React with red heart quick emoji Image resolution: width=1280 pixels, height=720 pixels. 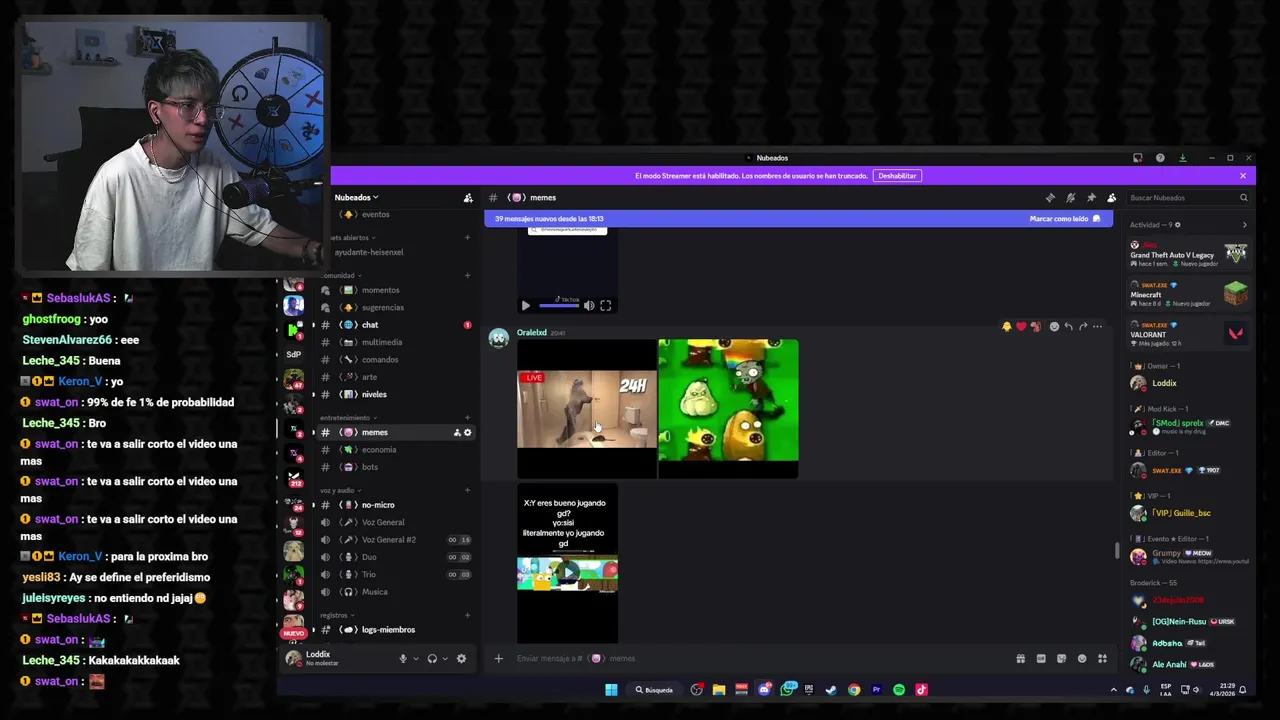pyautogui.click(x=1021, y=327)
